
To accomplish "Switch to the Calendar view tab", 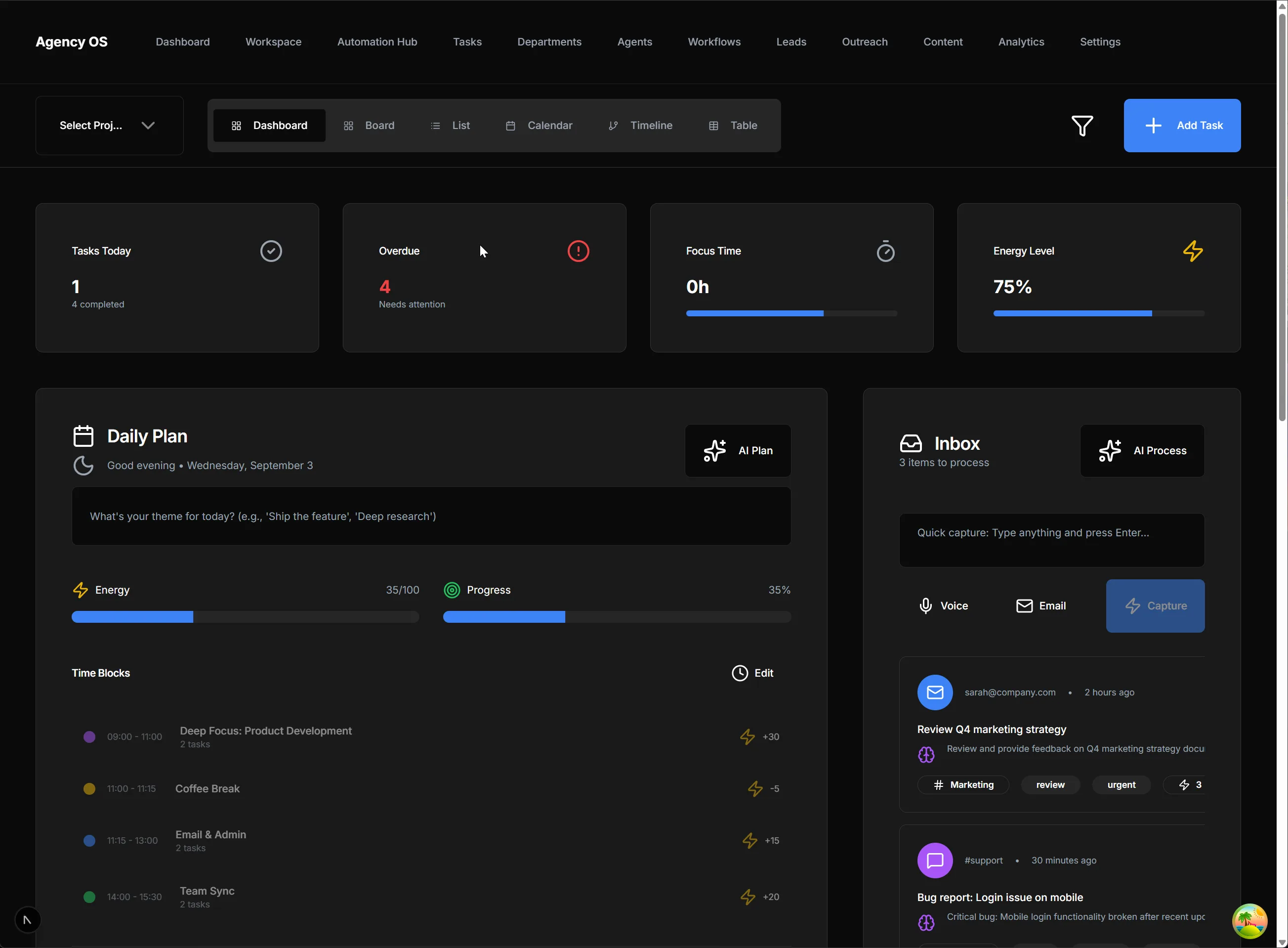I will coord(539,126).
